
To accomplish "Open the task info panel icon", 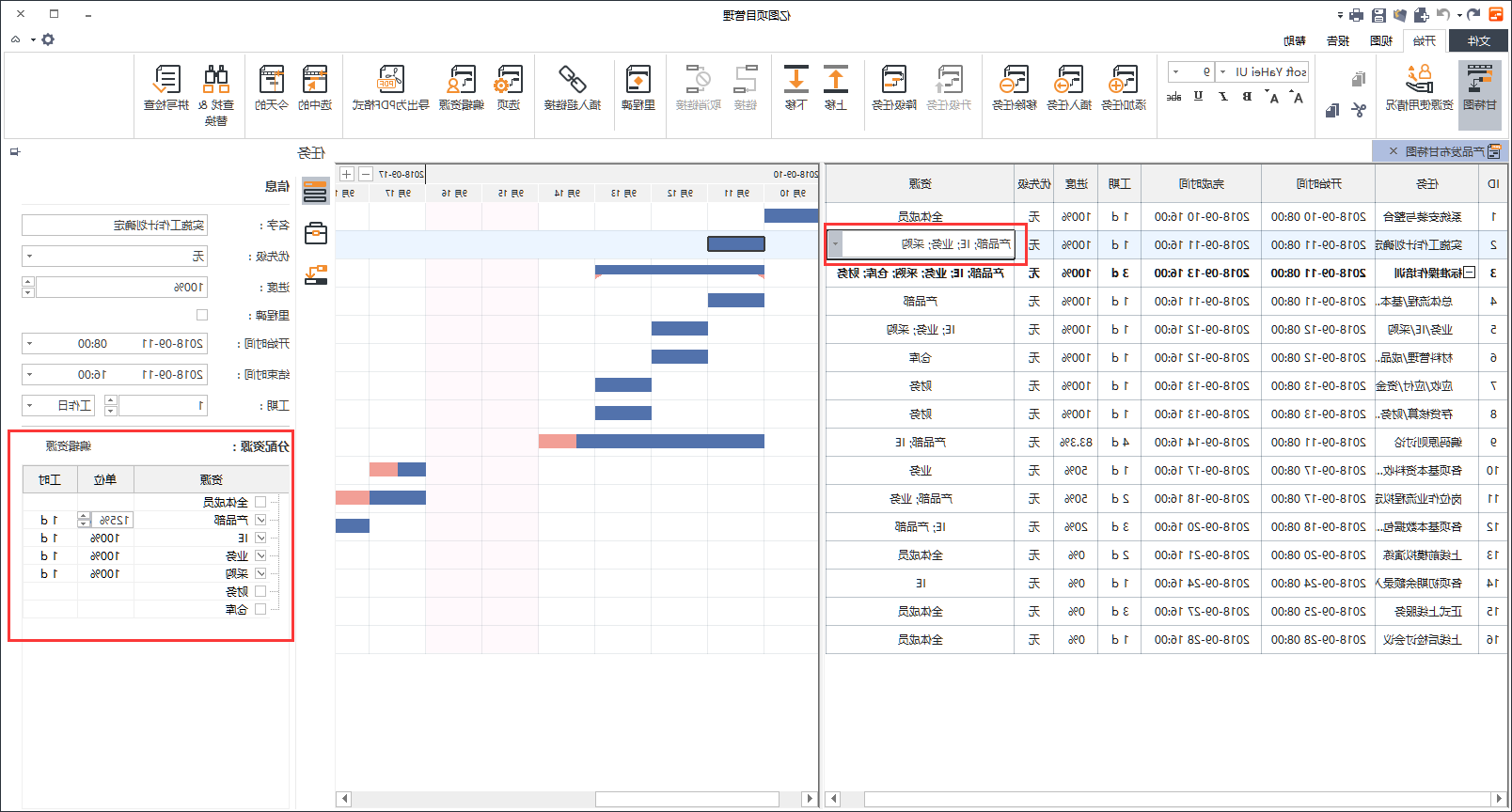I will pyautogui.click(x=316, y=192).
